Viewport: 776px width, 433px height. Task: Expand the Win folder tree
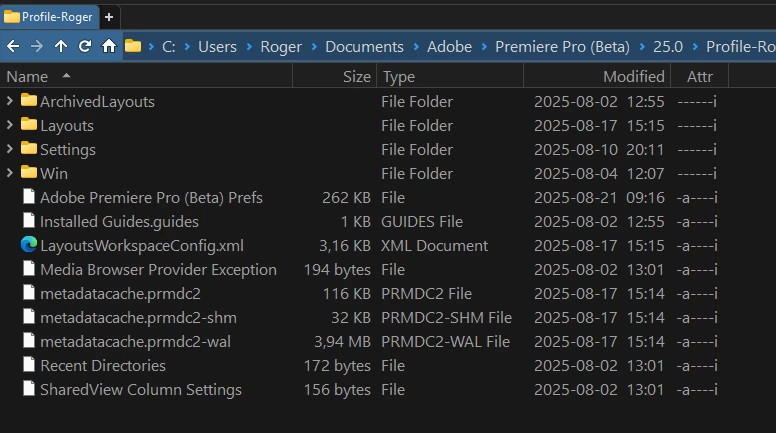9,173
